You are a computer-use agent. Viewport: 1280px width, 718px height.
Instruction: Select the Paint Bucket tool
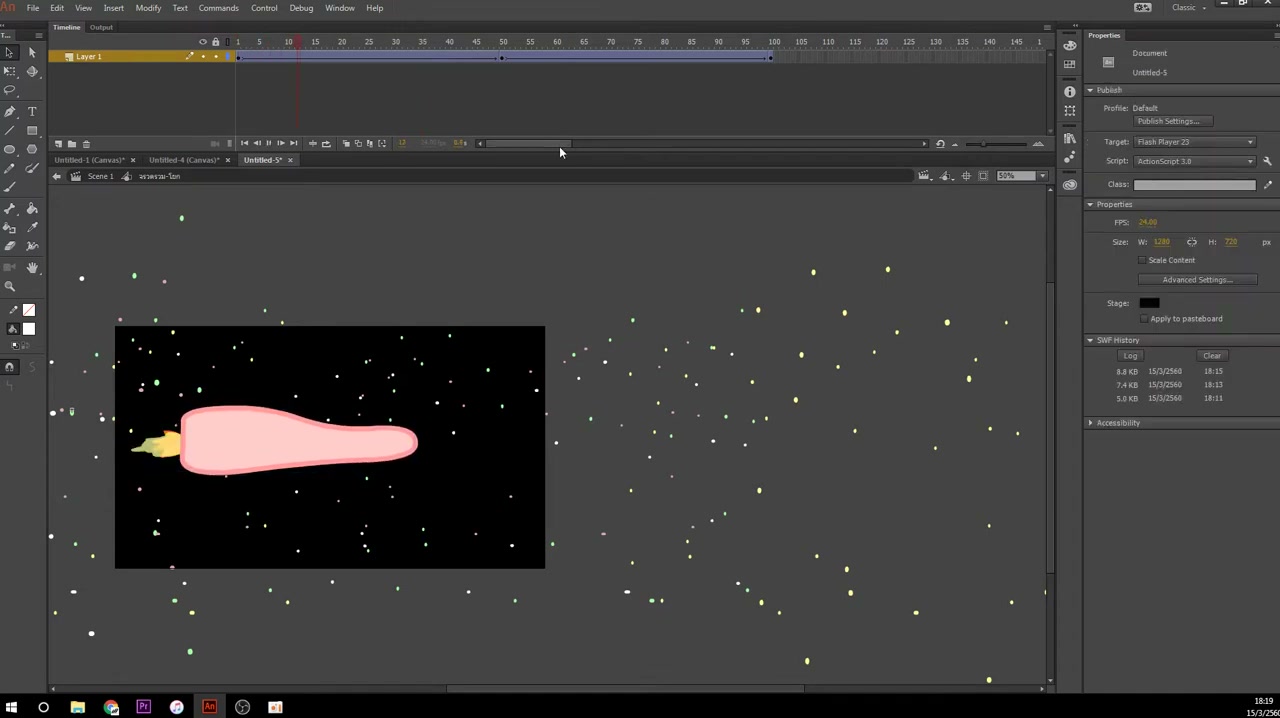(32, 208)
